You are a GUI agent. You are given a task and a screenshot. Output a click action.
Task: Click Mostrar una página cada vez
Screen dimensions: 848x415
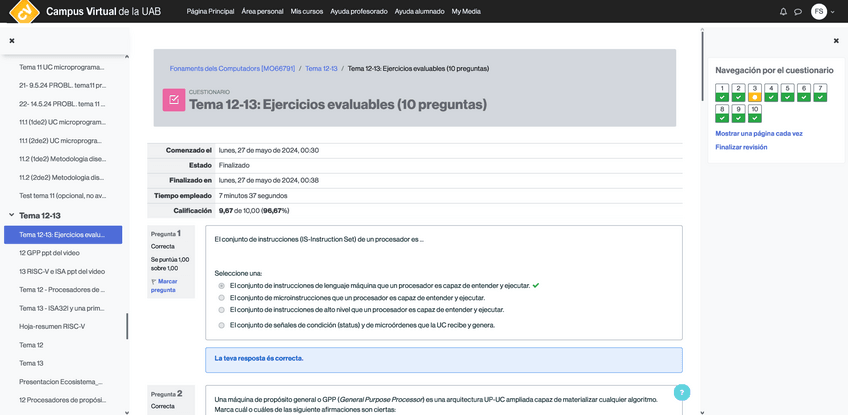point(758,133)
